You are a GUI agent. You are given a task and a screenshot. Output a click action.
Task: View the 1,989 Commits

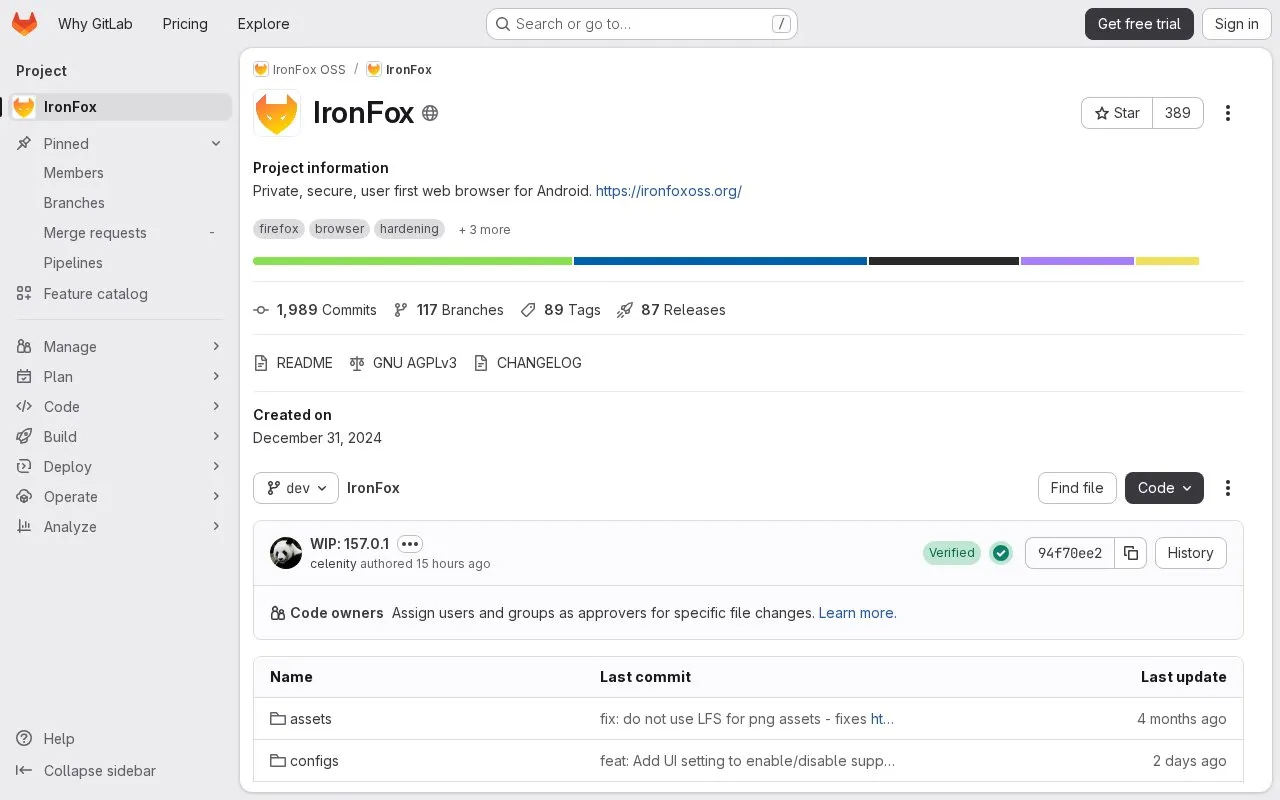pos(315,310)
